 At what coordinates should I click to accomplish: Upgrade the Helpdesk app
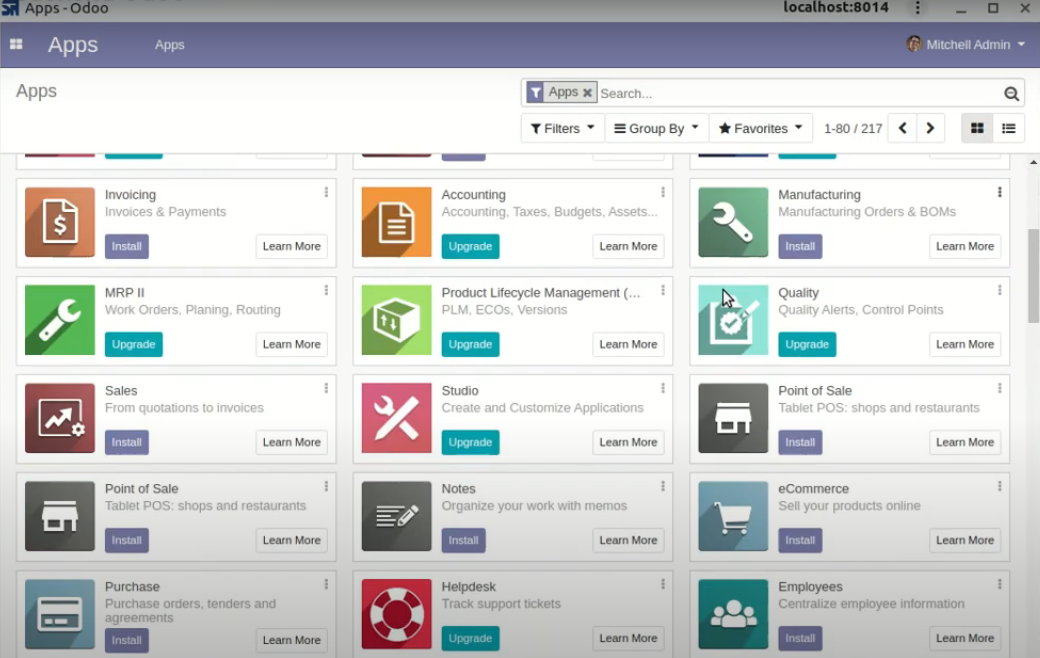tap(470, 638)
